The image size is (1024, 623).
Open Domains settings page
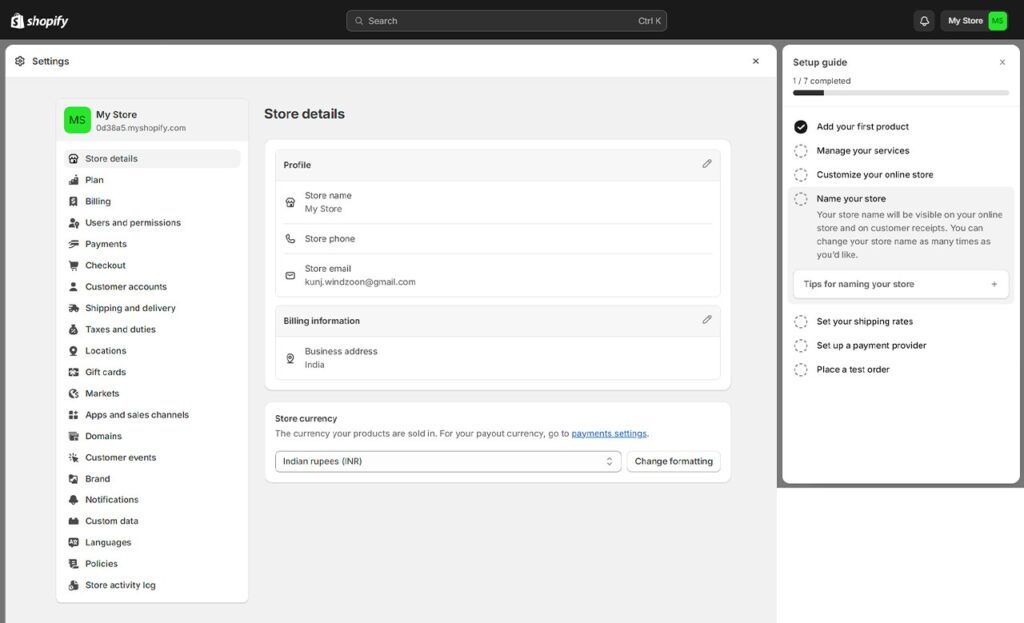click(103, 436)
